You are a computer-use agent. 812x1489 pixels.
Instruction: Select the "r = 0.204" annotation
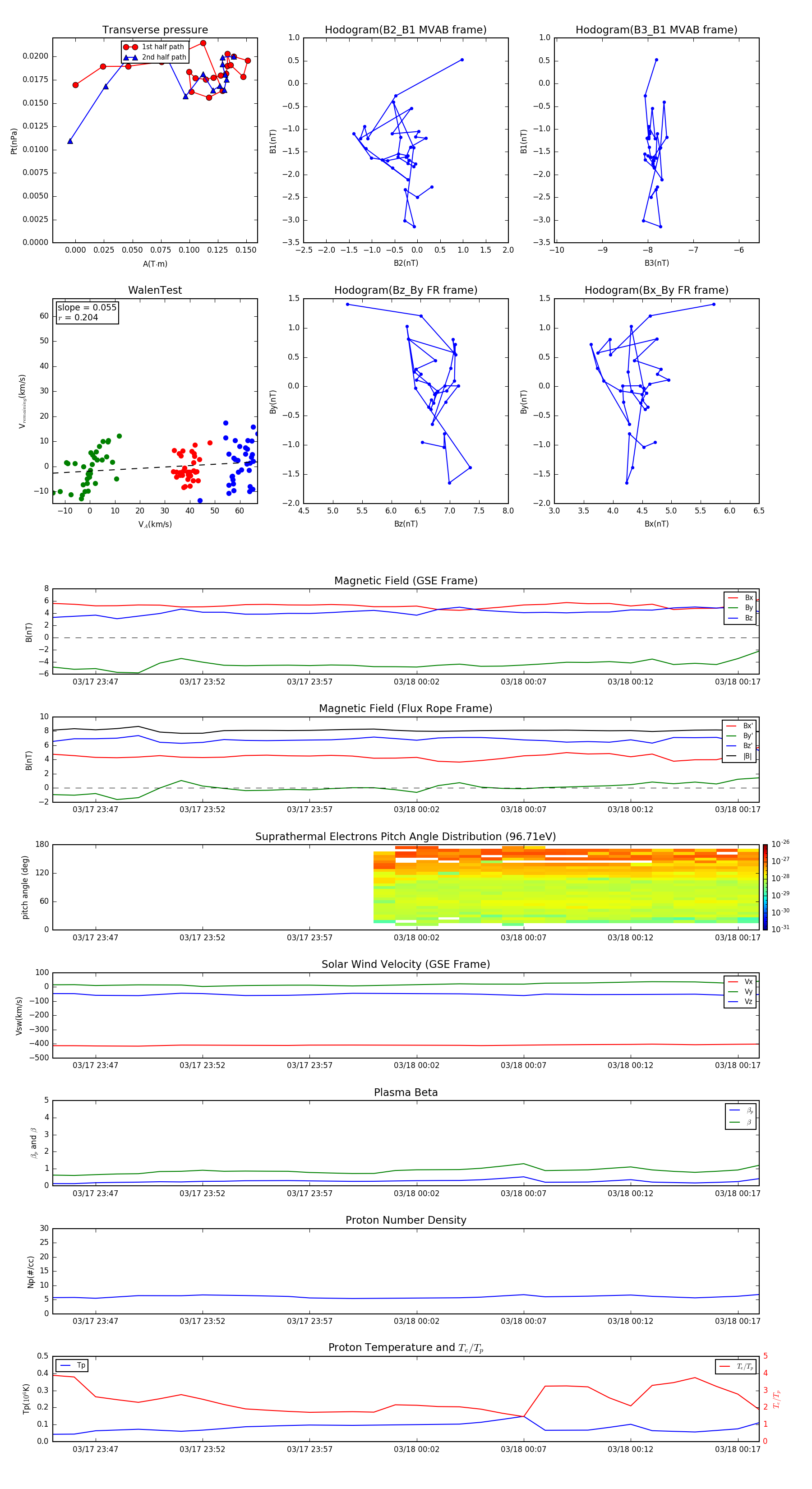(x=78, y=317)
